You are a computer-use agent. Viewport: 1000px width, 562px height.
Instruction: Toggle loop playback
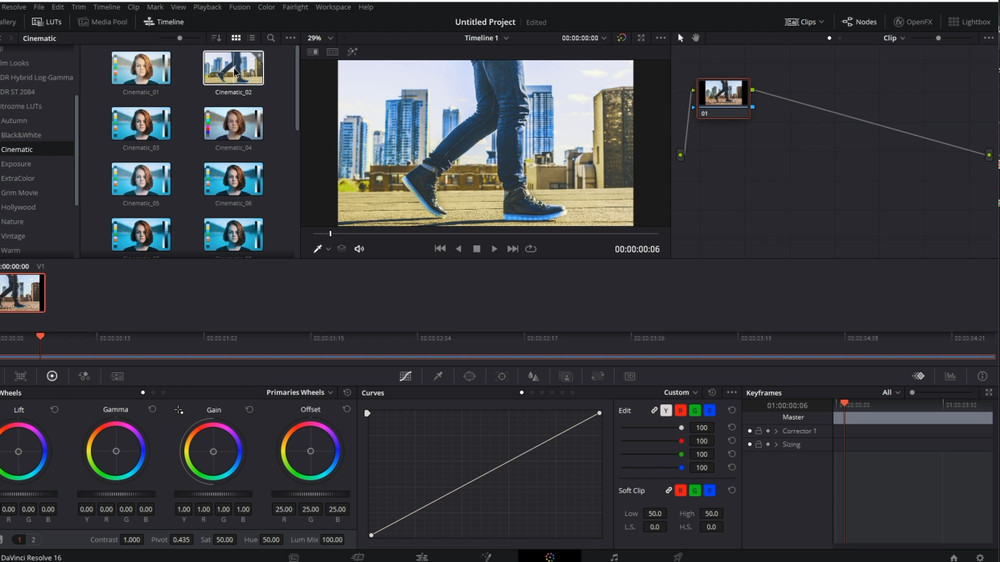coord(531,249)
